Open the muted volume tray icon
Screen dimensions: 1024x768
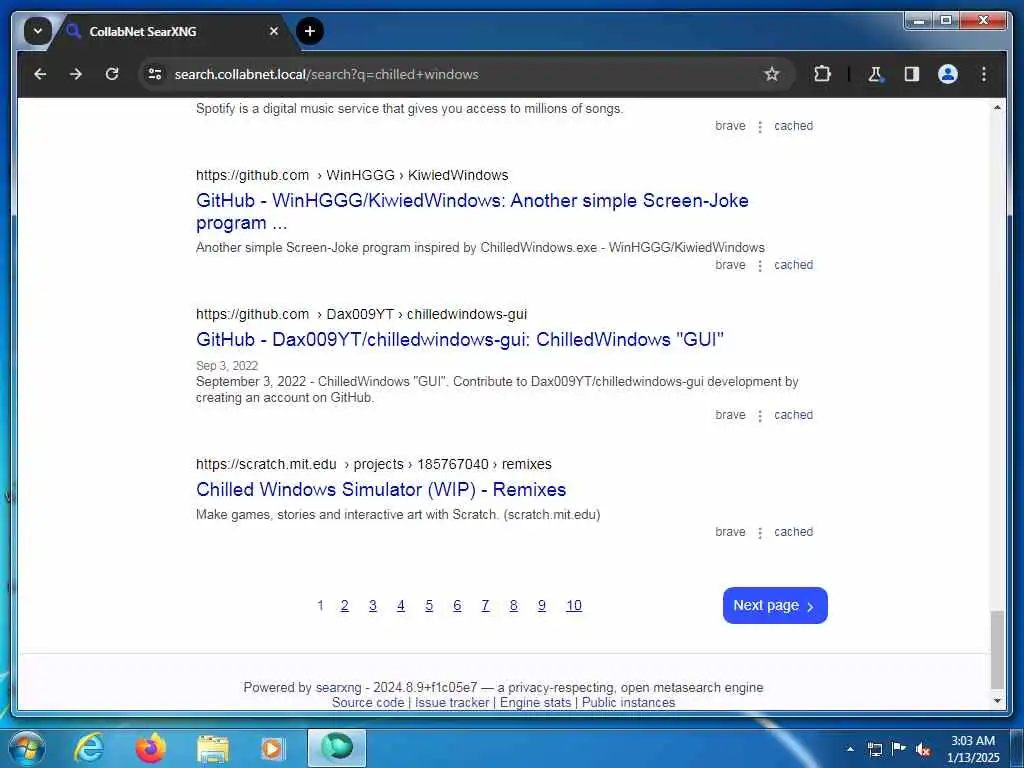pos(923,749)
